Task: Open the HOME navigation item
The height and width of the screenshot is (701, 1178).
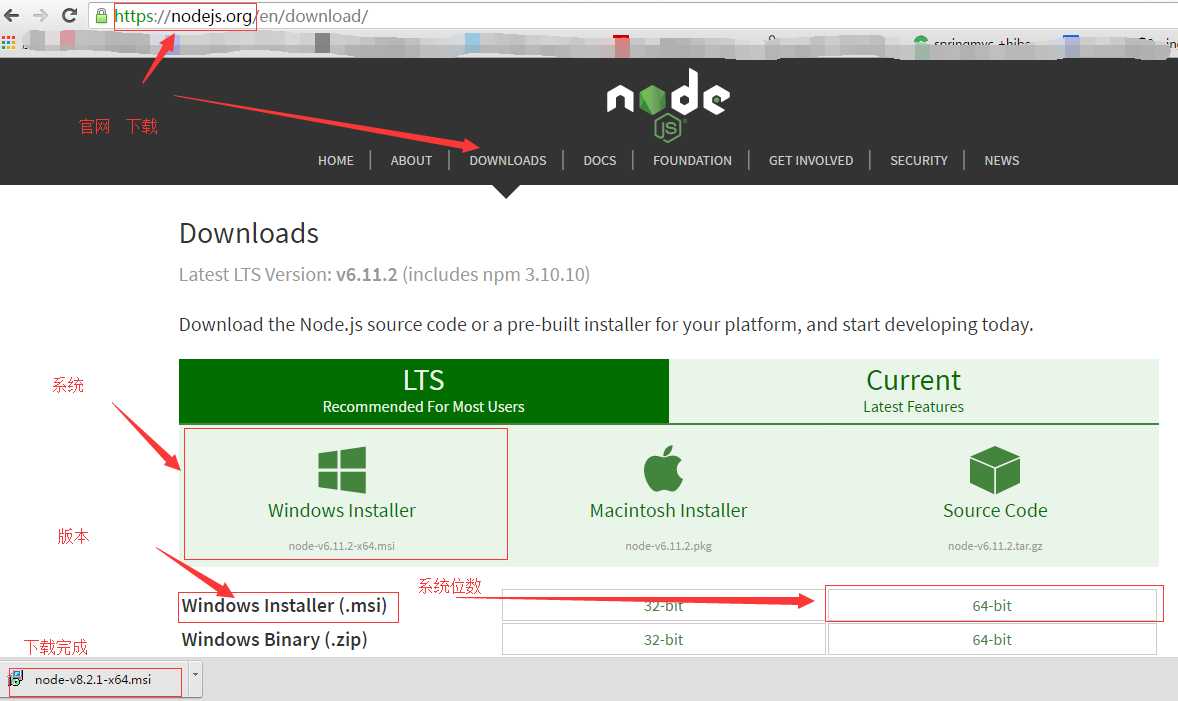Action: (x=336, y=161)
